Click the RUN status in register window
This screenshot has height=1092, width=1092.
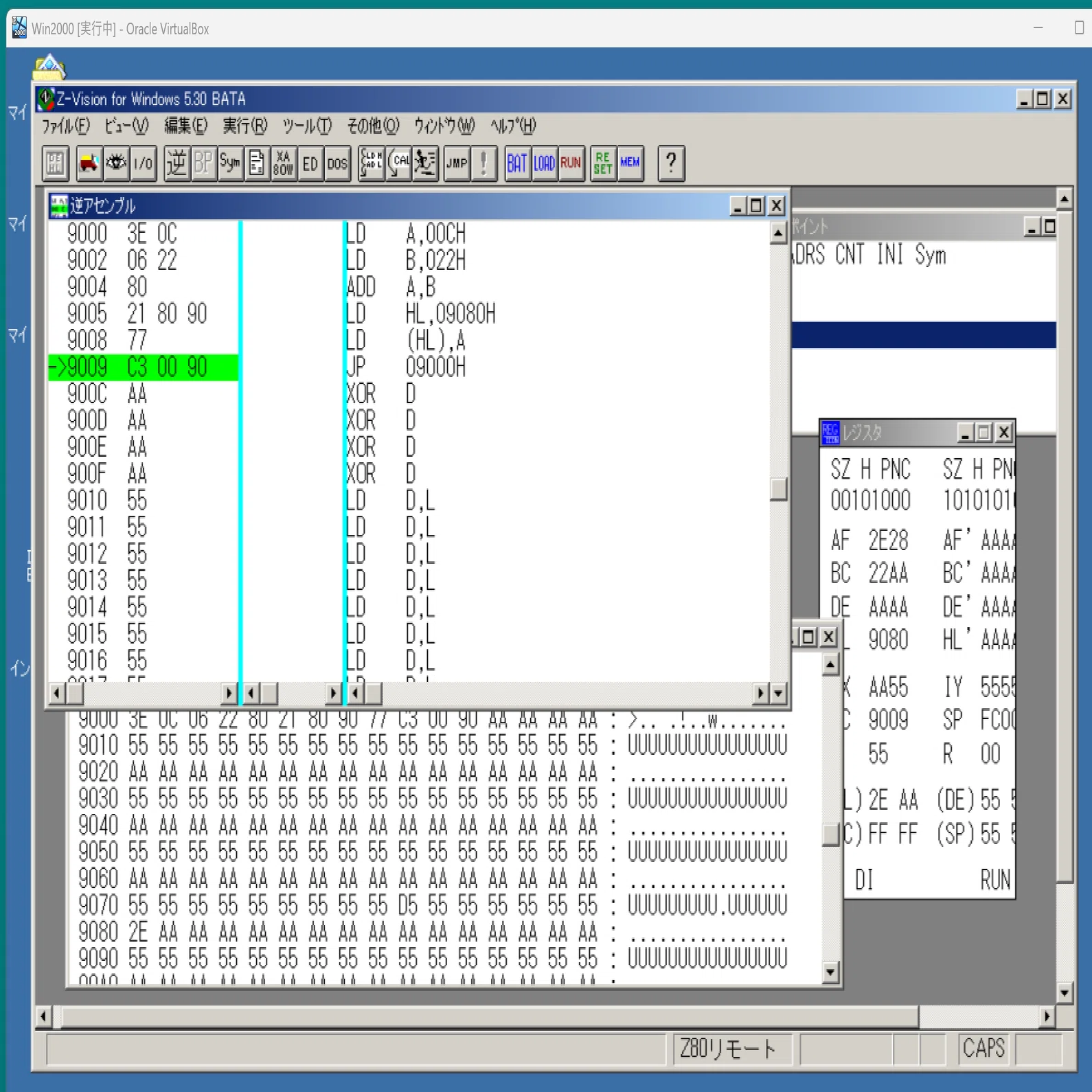(x=995, y=880)
